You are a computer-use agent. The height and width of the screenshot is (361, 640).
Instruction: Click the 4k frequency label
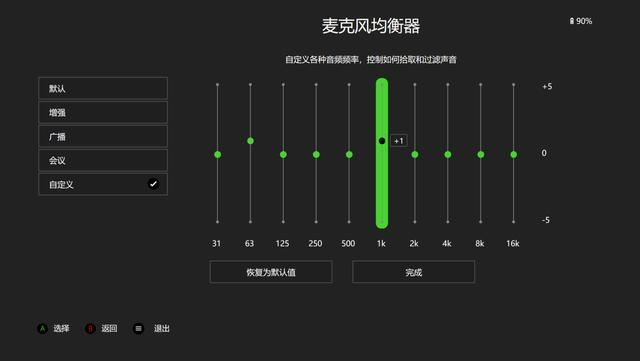point(447,243)
